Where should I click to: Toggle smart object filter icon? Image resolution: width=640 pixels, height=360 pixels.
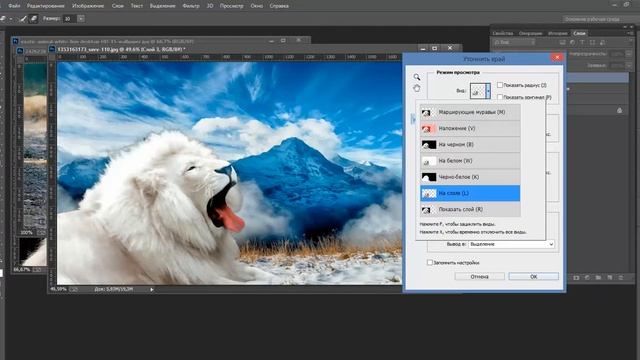[x=602, y=42]
